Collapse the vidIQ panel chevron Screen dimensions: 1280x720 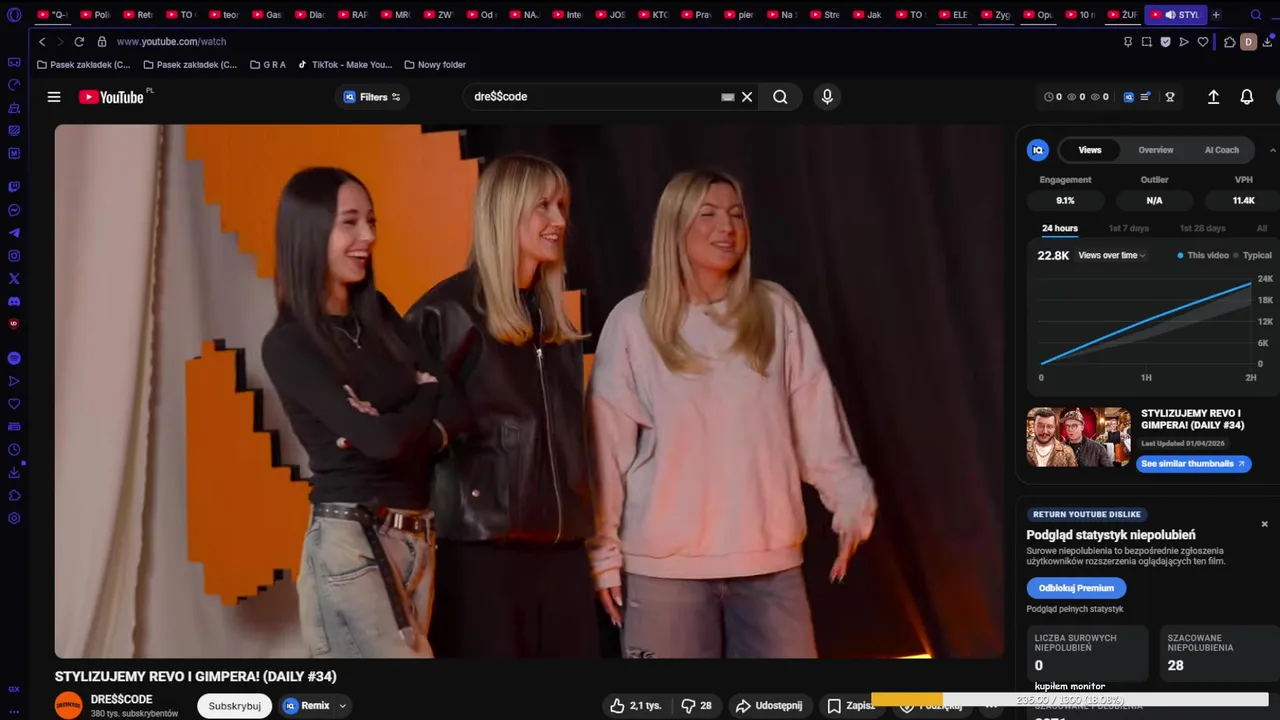click(1273, 150)
